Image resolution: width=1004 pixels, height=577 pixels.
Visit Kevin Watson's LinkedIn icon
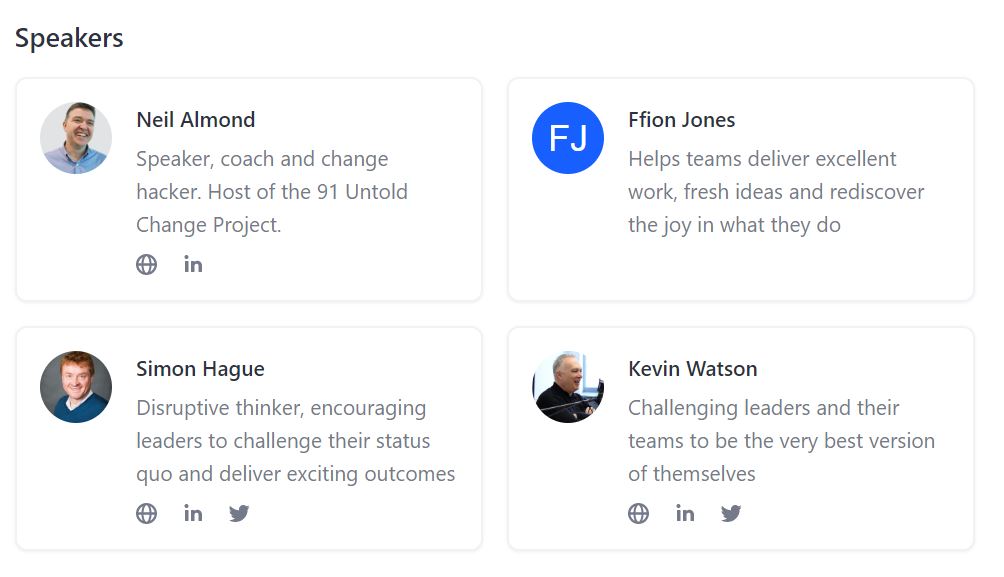[x=685, y=514]
